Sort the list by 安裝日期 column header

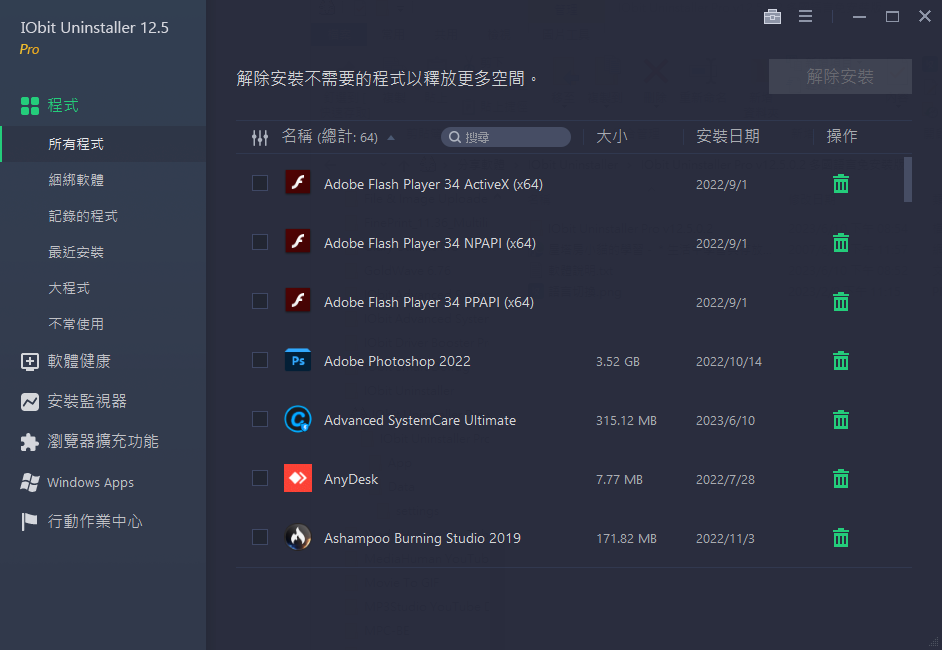(x=727, y=137)
